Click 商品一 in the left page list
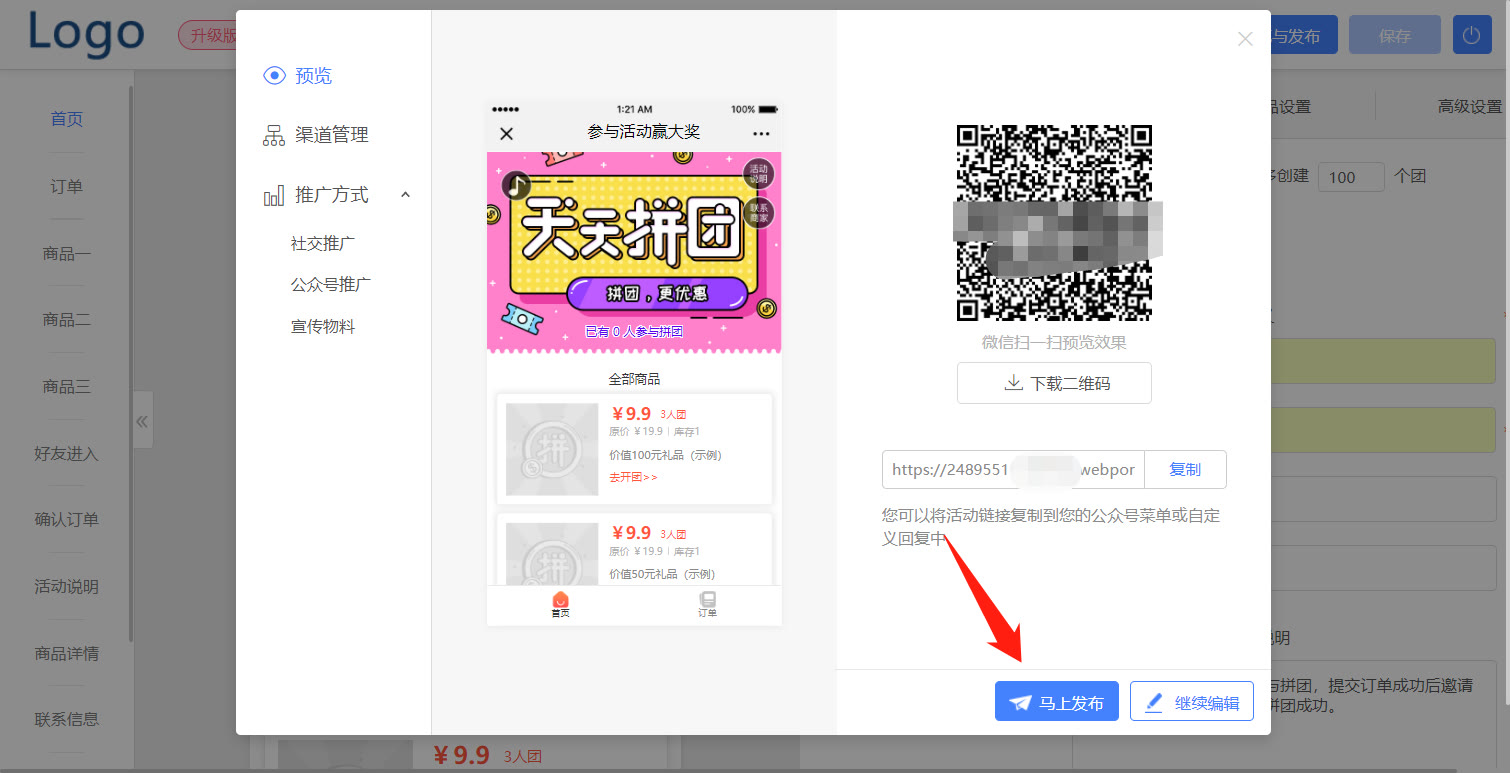The width and height of the screenshot is (1510, 773). [67, 253]
